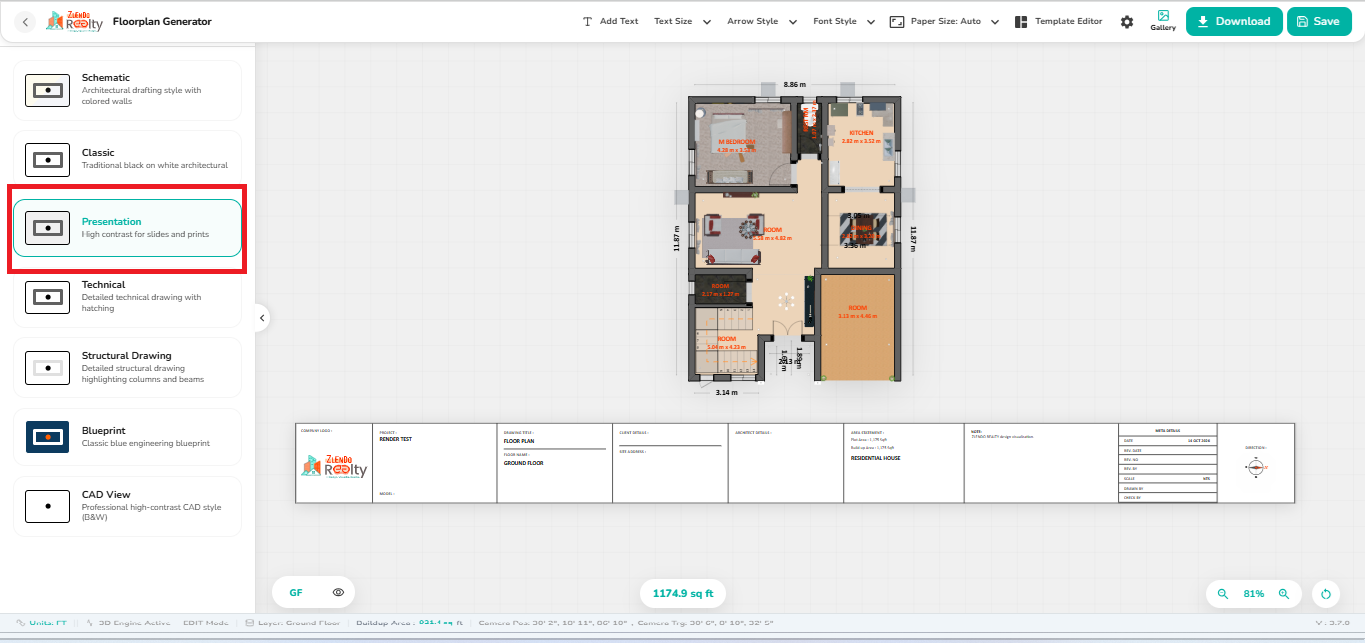Click the 81% zoom level value

point(1253,594)
